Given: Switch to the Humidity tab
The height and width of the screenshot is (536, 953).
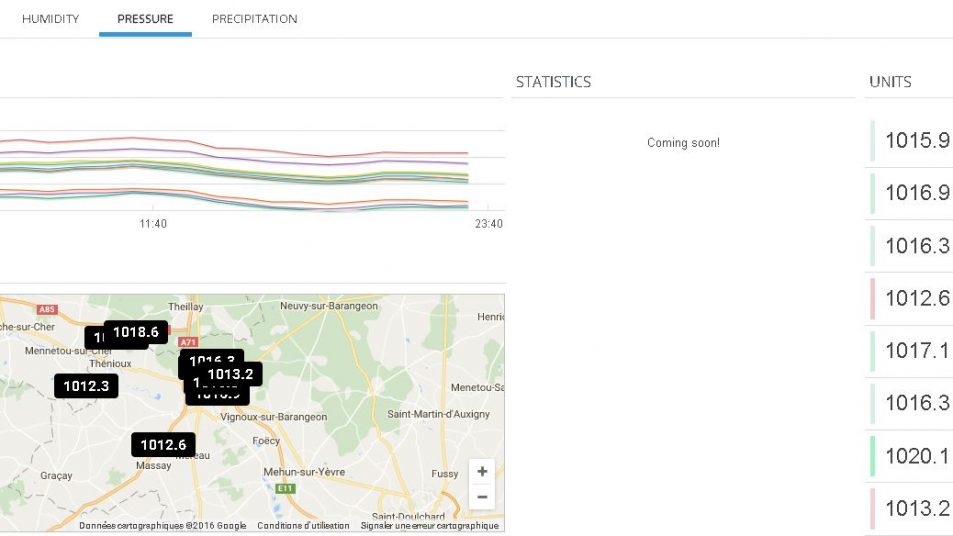Looking at the screenshot, I should click(x=50, y=19).
